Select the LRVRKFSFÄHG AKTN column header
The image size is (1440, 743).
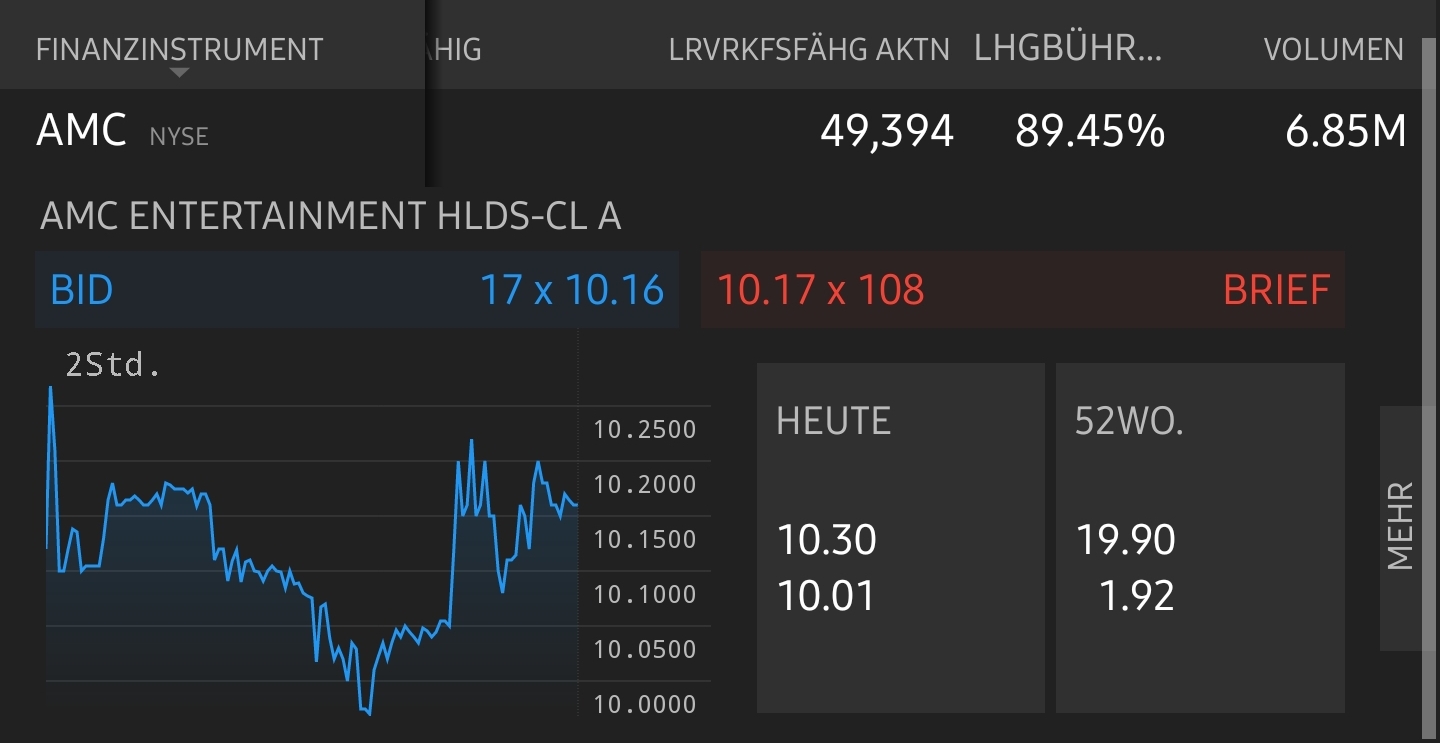point(809,49)
